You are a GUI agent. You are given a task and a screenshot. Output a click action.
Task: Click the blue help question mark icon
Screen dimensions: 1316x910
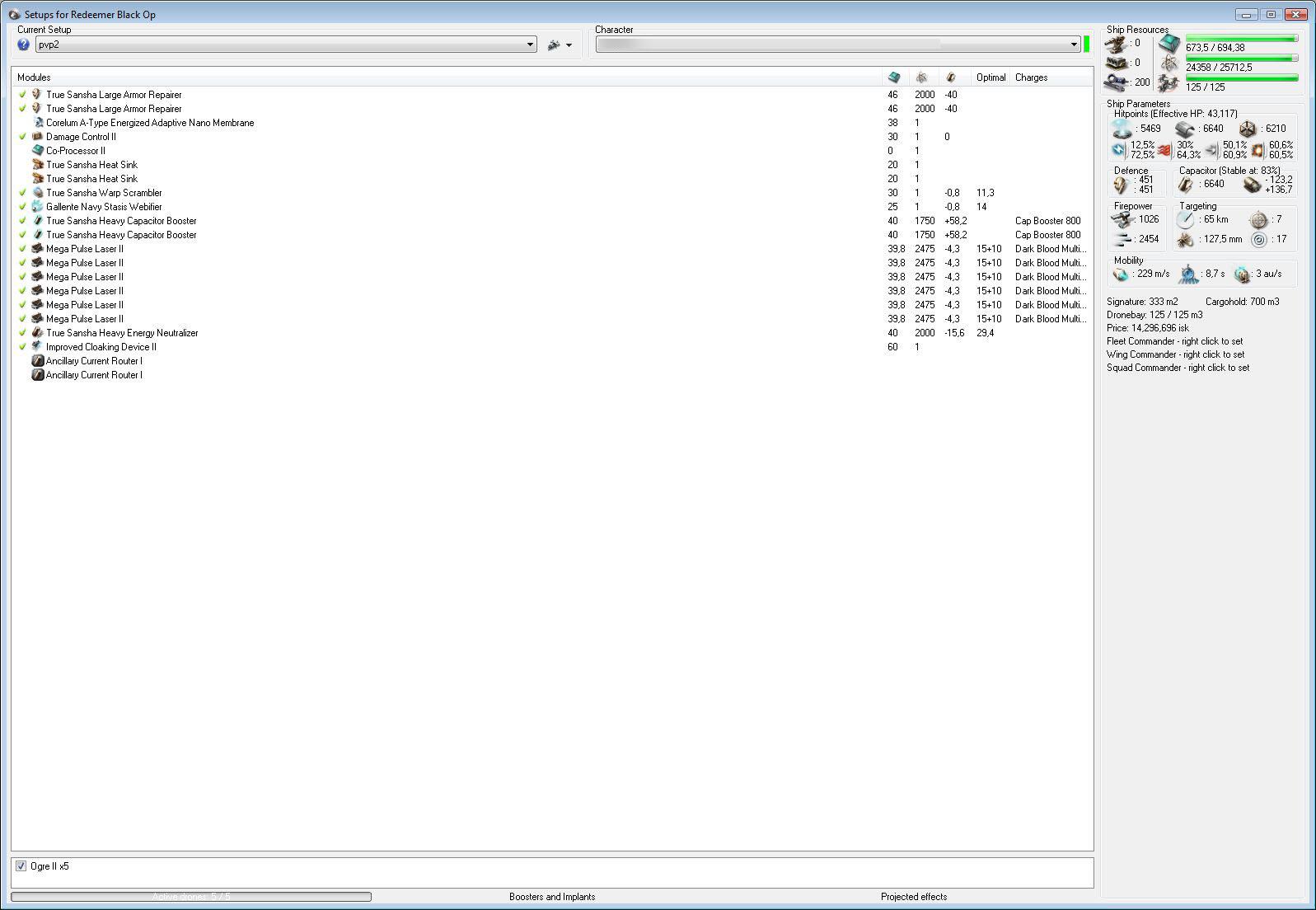coord(23,45)
